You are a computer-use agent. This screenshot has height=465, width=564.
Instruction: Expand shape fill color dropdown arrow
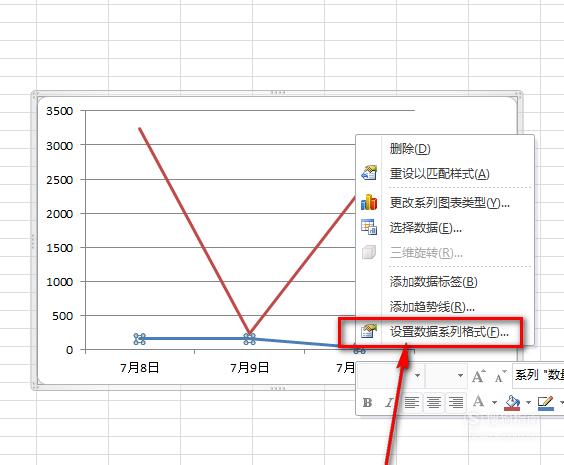pyautogui.click(x=528, y=402)
